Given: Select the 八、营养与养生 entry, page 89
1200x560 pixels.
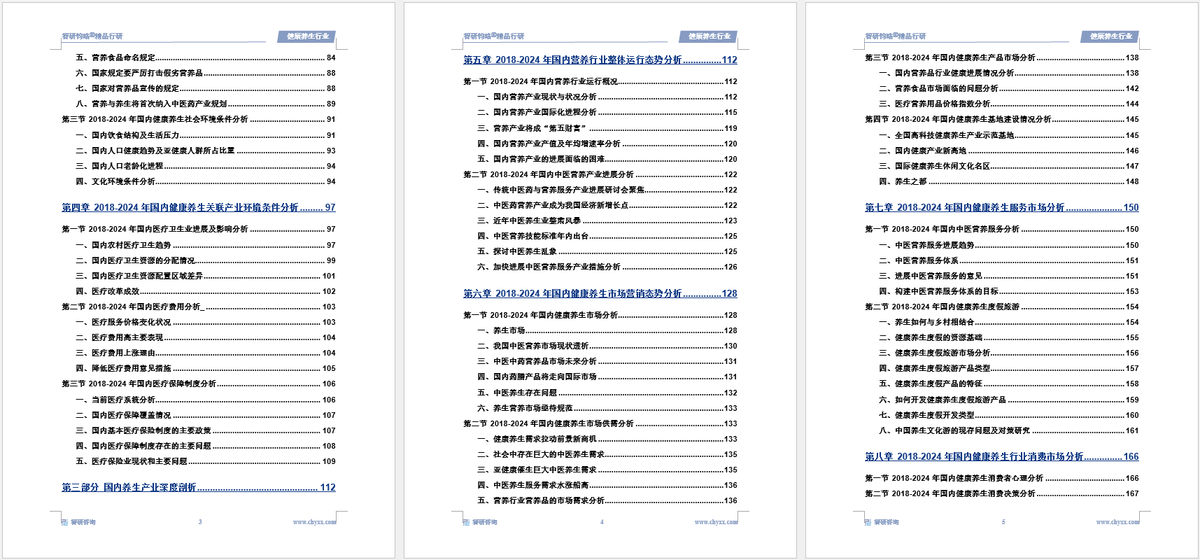Looking at the screenshot, I should click(x=205, y=104).
